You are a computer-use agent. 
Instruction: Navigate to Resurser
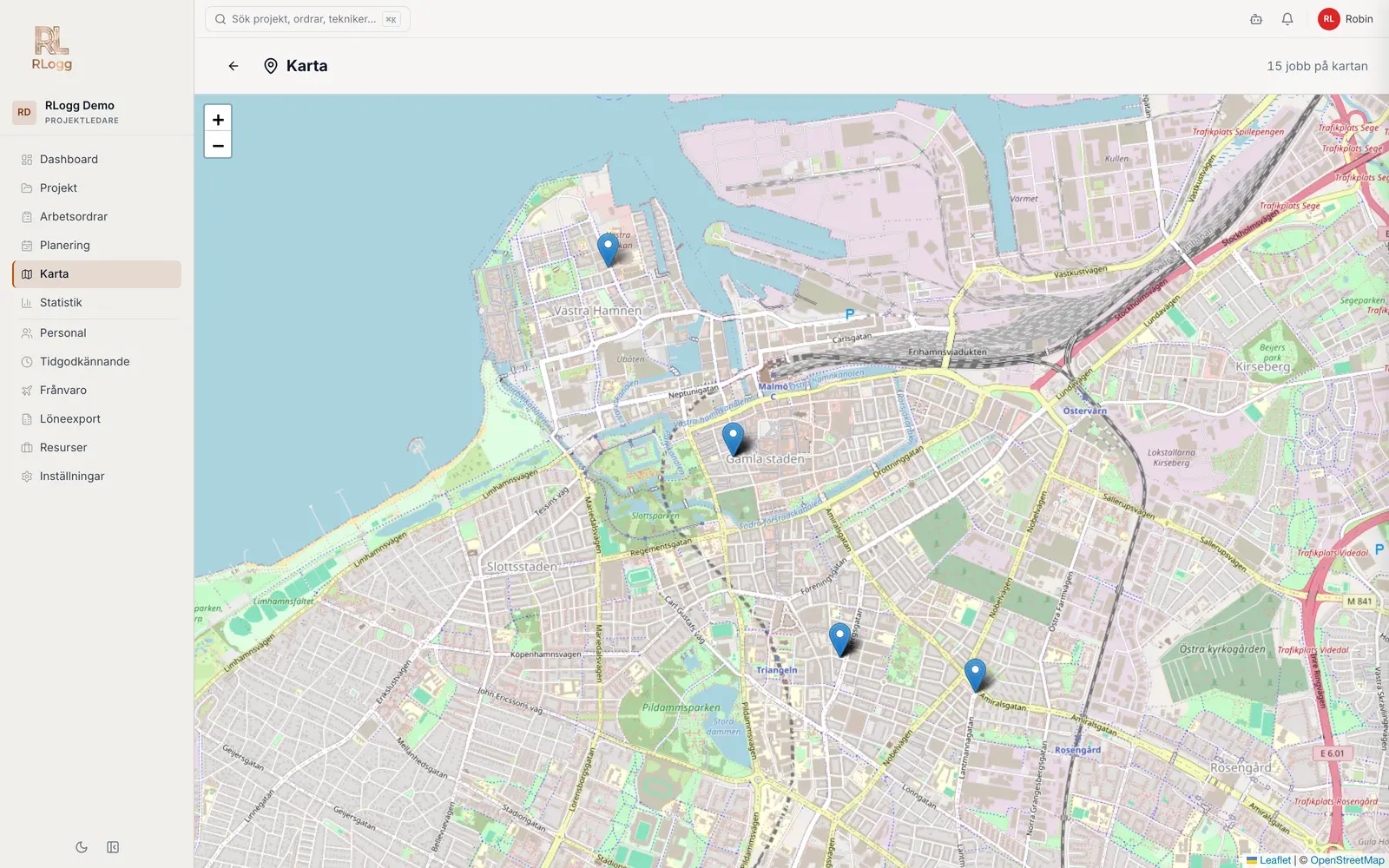96,448
